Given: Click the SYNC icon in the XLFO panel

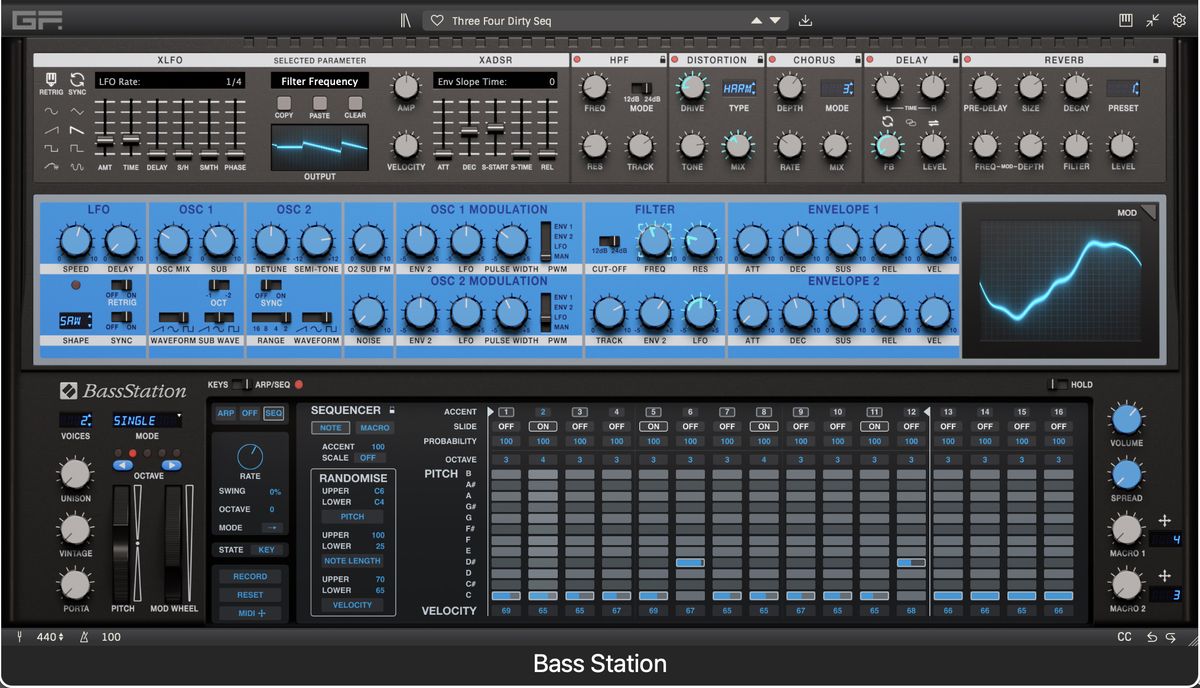Looking at the screenshot, I should (77, 81).
